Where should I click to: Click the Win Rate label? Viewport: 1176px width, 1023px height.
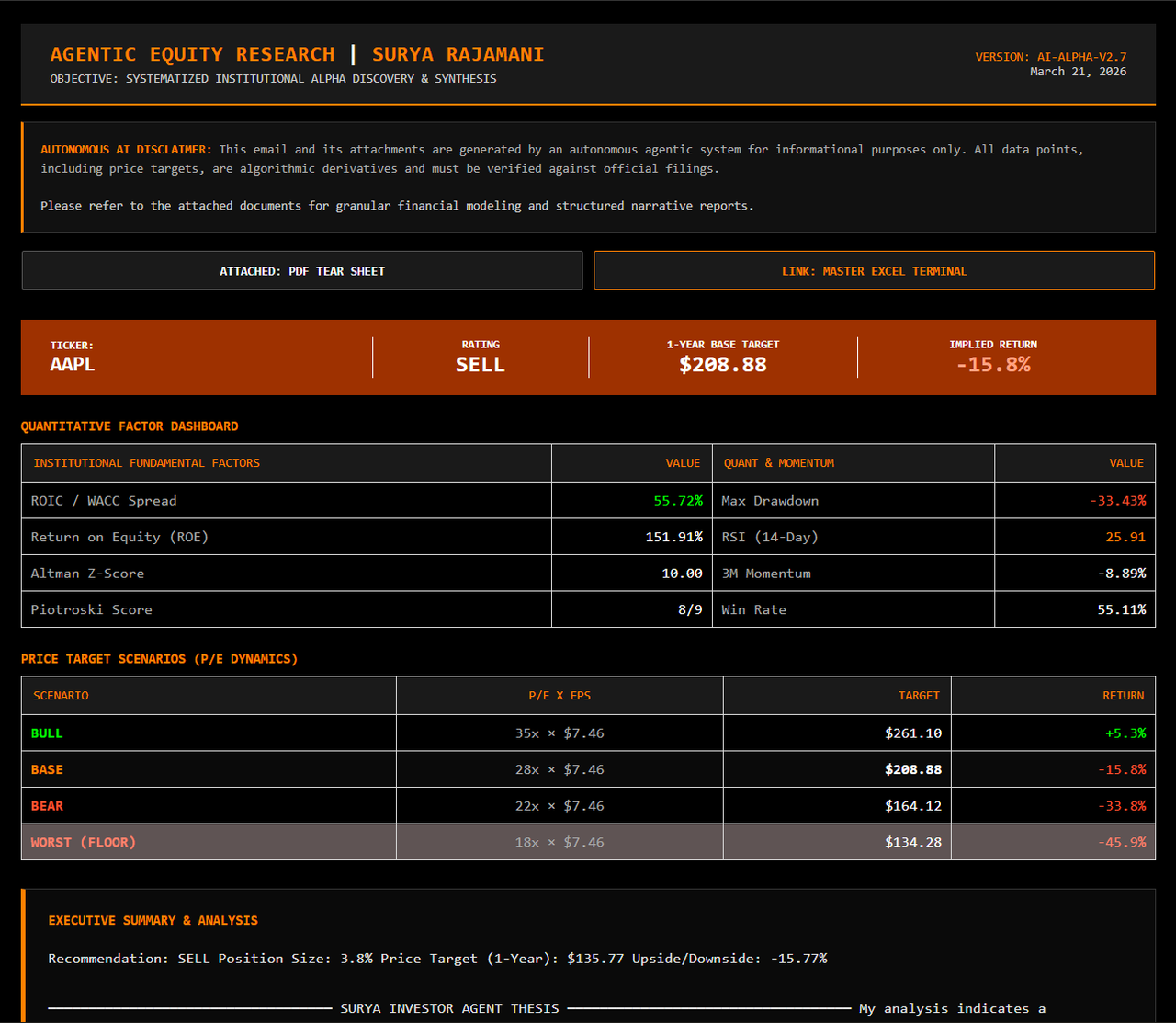[754, 609]
